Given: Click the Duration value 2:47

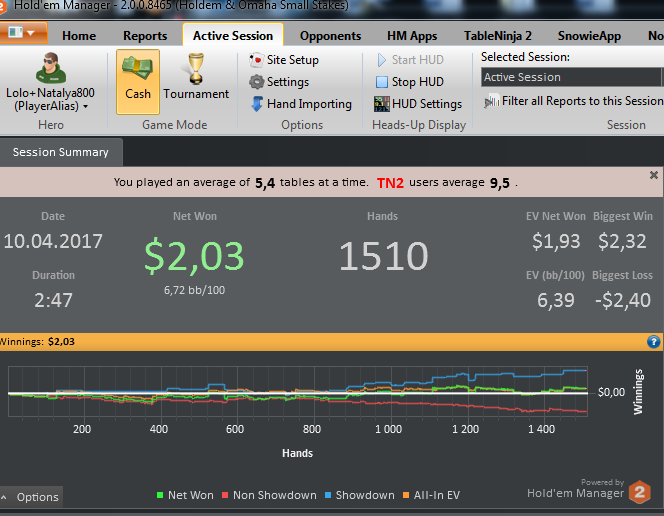Looking at the screenshot, I should 53,300.
